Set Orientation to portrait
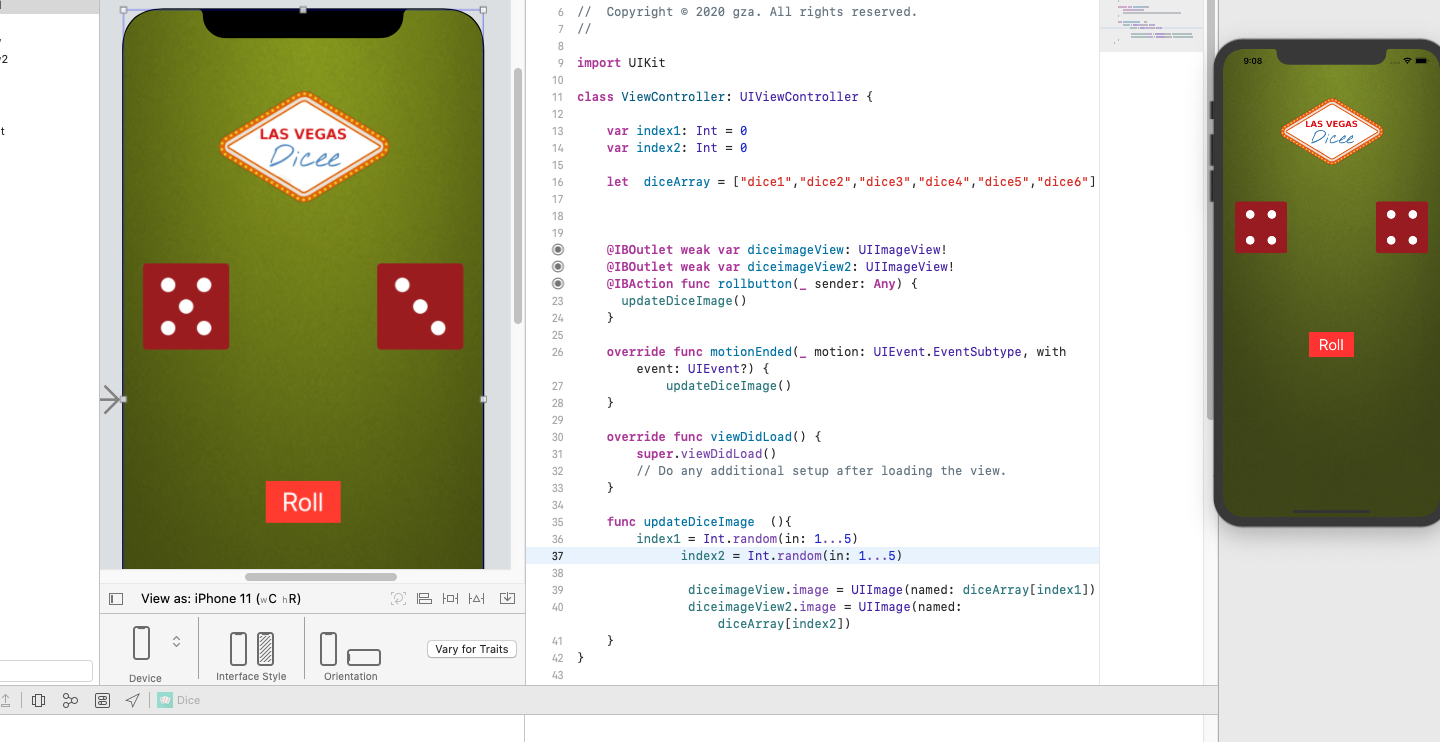1440x742 pixels. click(328, 649)
